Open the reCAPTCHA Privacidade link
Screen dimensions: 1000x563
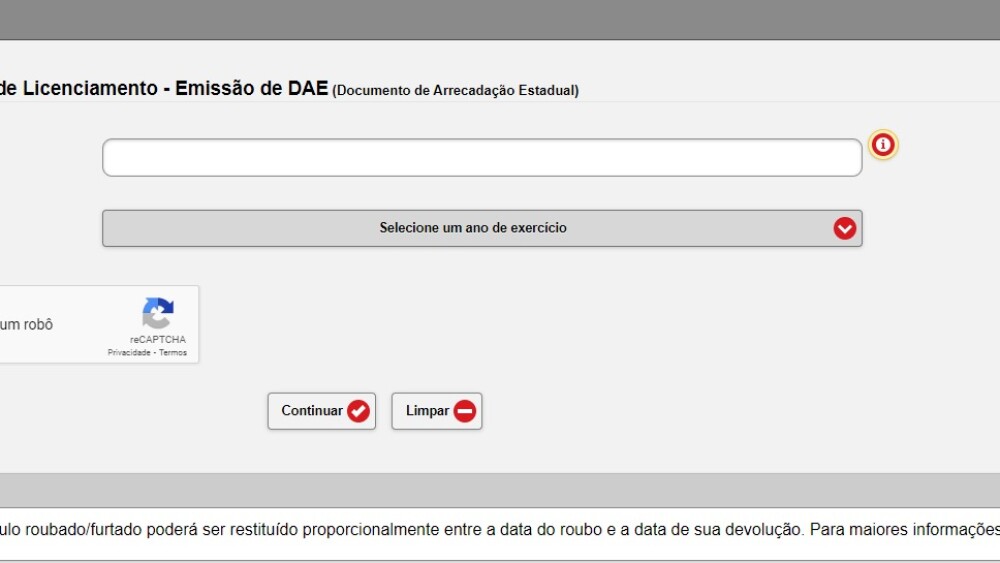129,353
